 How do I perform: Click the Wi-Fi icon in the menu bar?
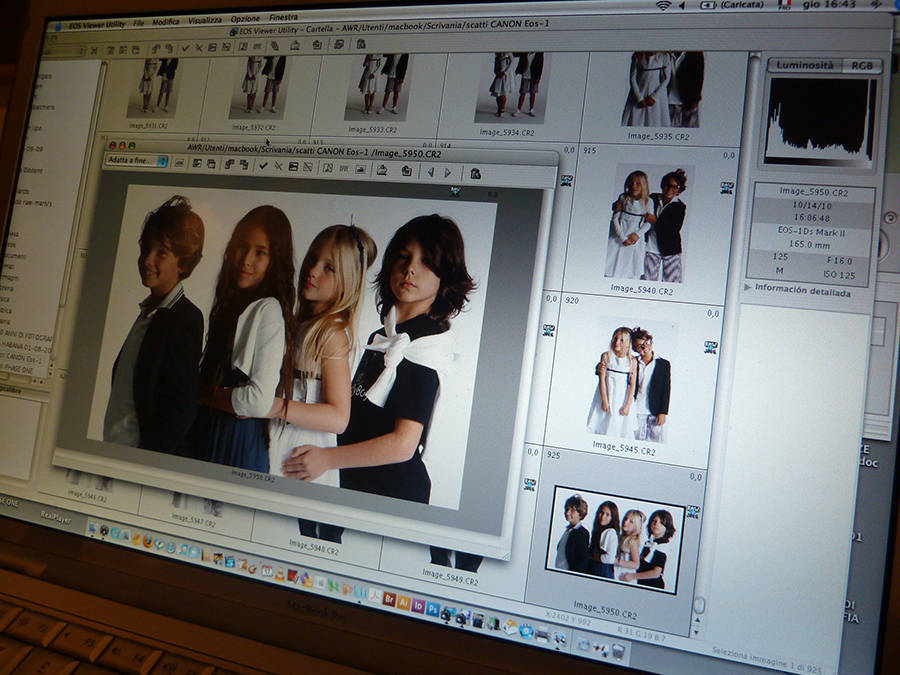[663, 5]
